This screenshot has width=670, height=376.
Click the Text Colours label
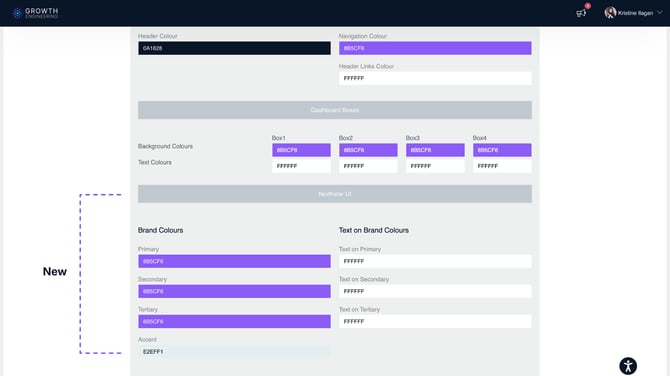point(155,162)
